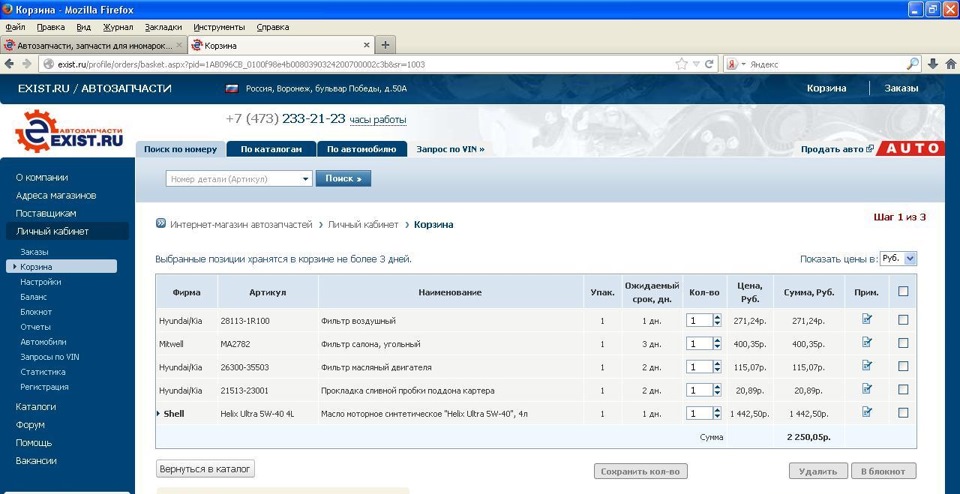Open Статистика in the sidebar
960x494 pixels.
click(43, 372)
